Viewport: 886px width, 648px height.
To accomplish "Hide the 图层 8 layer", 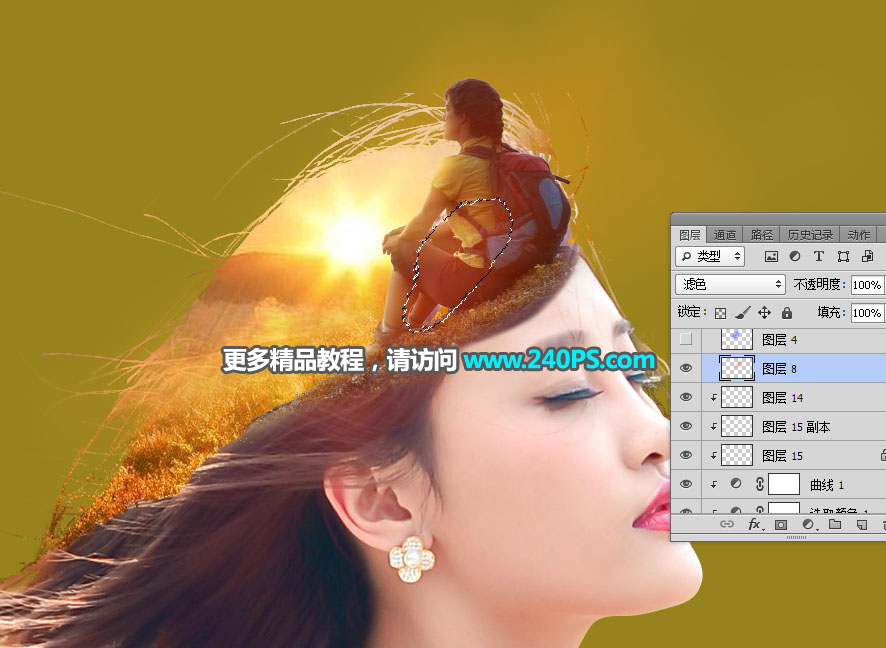I will point(685,368).
